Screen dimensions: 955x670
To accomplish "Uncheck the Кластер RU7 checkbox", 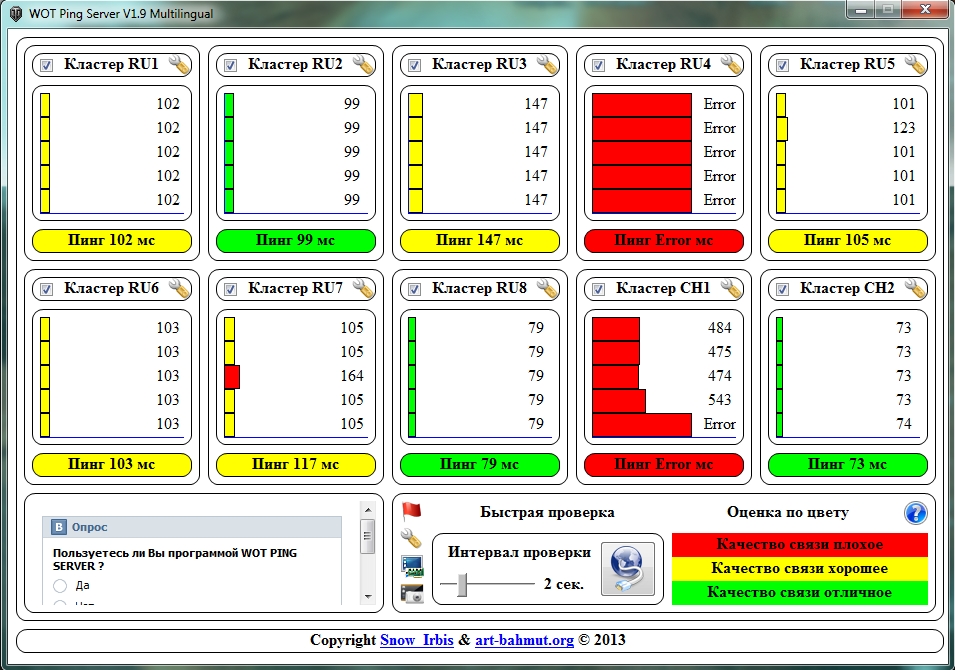I will coord(230,290).
